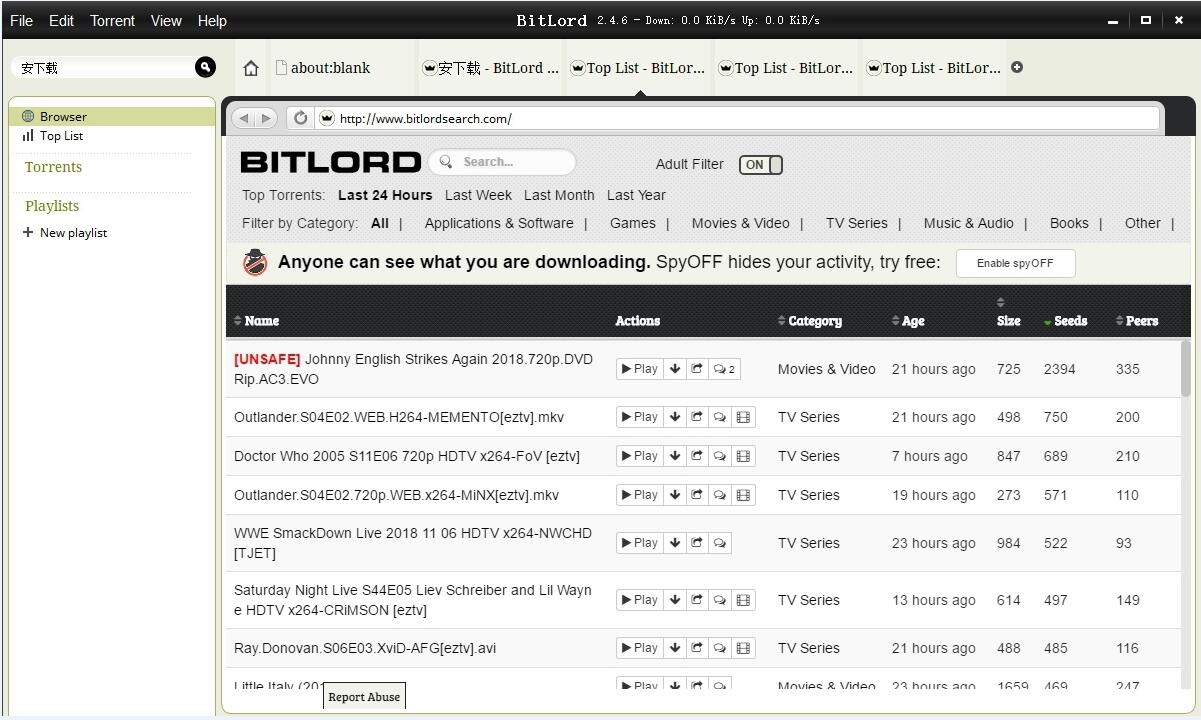This screenshot has width=1201, height=720.
Task: Reload the current page
Action: (300, 117)
